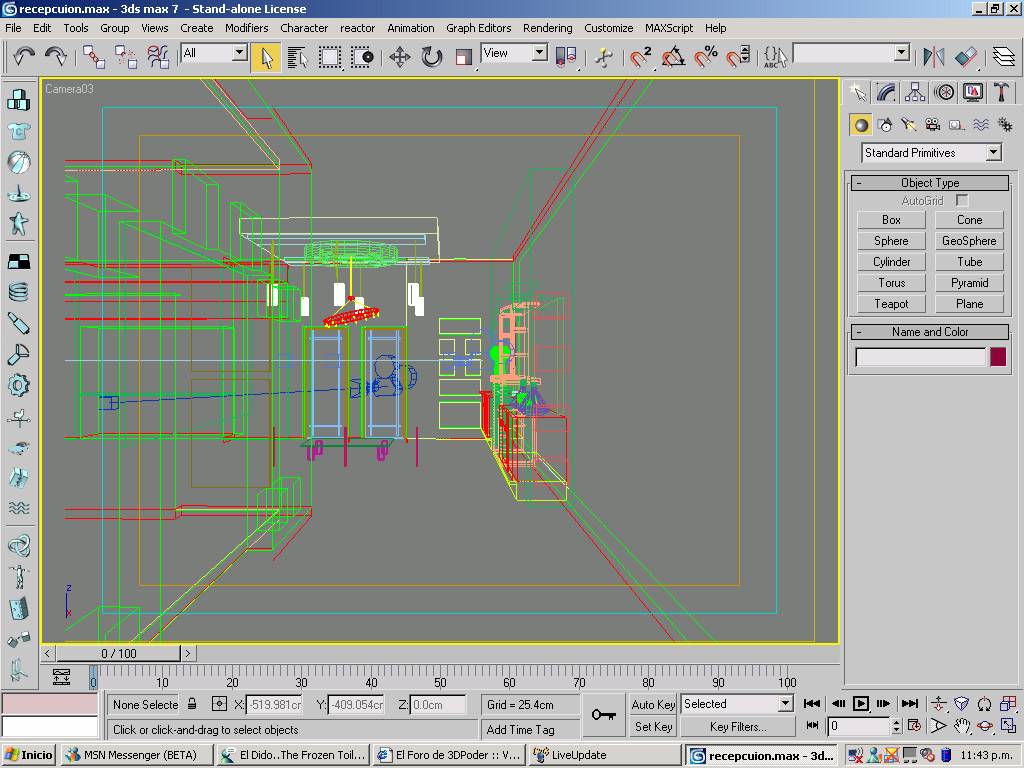Open the Graph Editors menu

tap(479, 28)
